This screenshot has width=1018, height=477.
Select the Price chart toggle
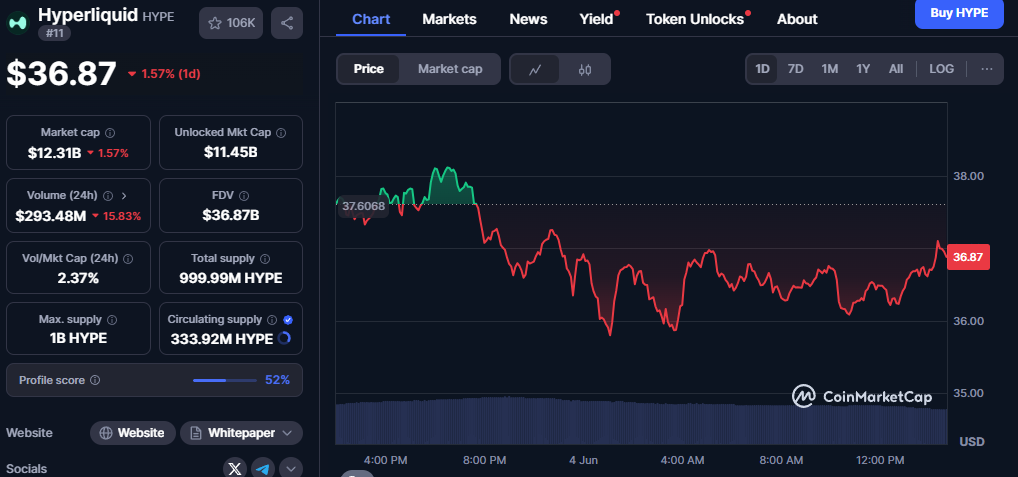[369, 69]
